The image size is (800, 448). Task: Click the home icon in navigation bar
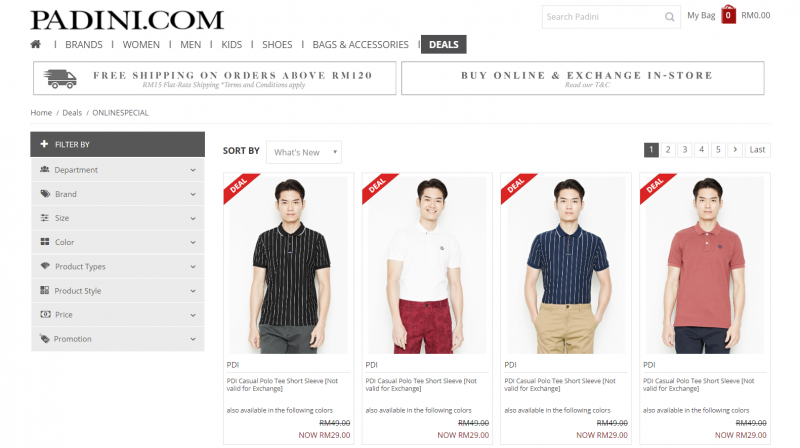click(x=36, y=44)
